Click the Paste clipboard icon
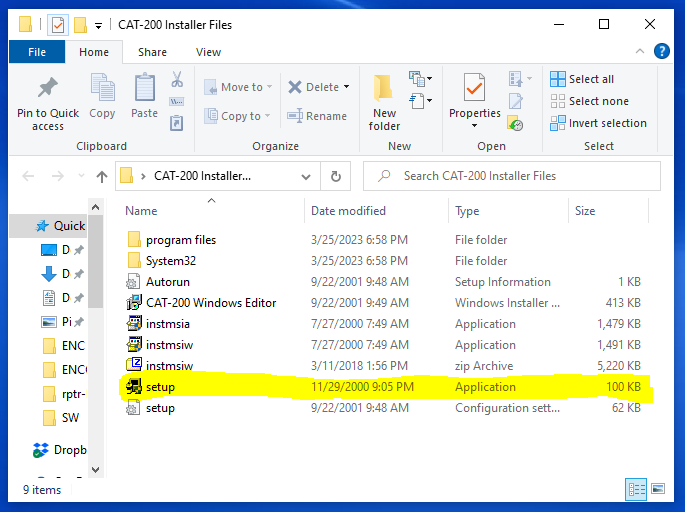The width and height of the screenshot is (685, 512). point(145,87)
